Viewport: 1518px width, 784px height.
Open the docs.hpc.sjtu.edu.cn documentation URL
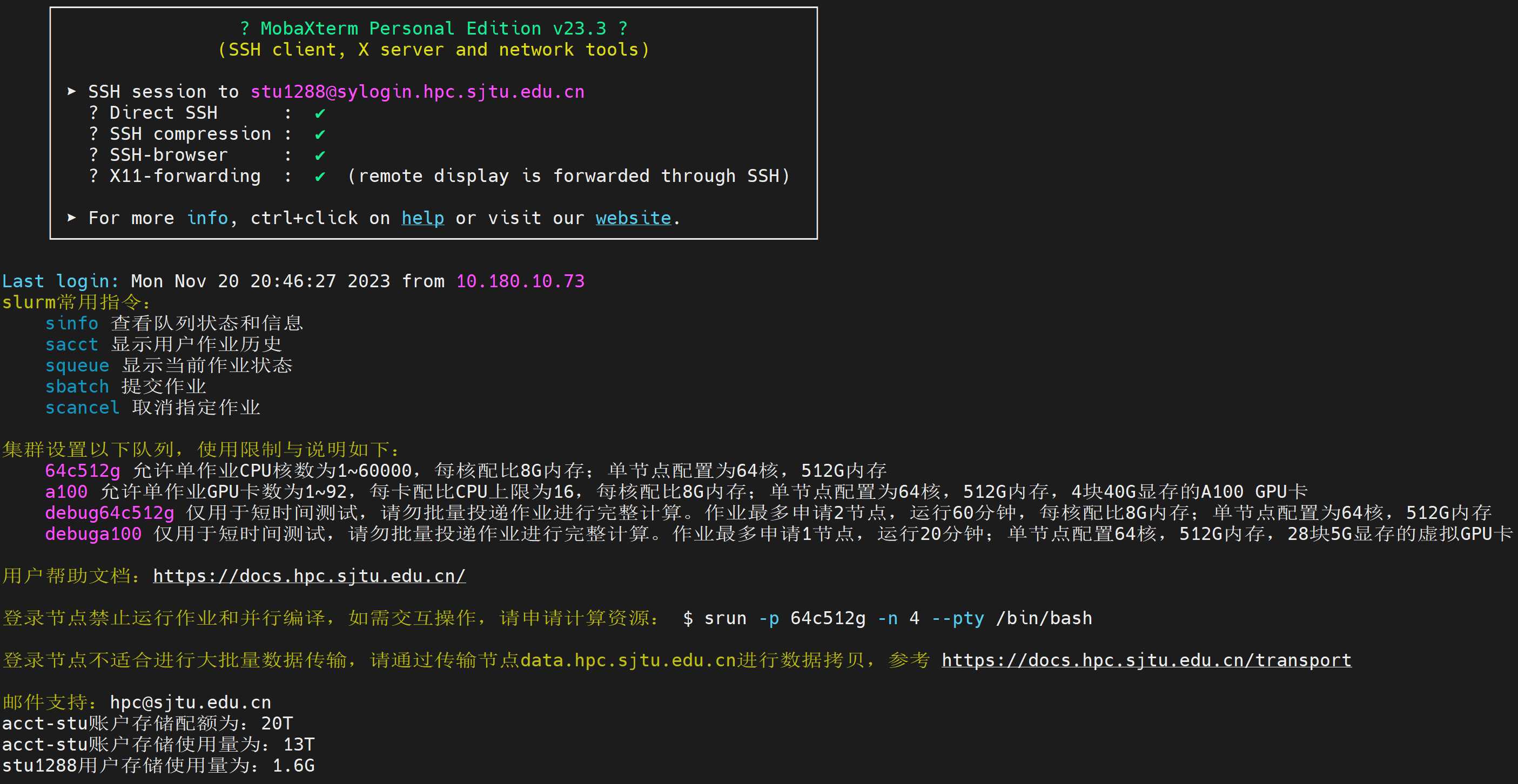[310, 576]
